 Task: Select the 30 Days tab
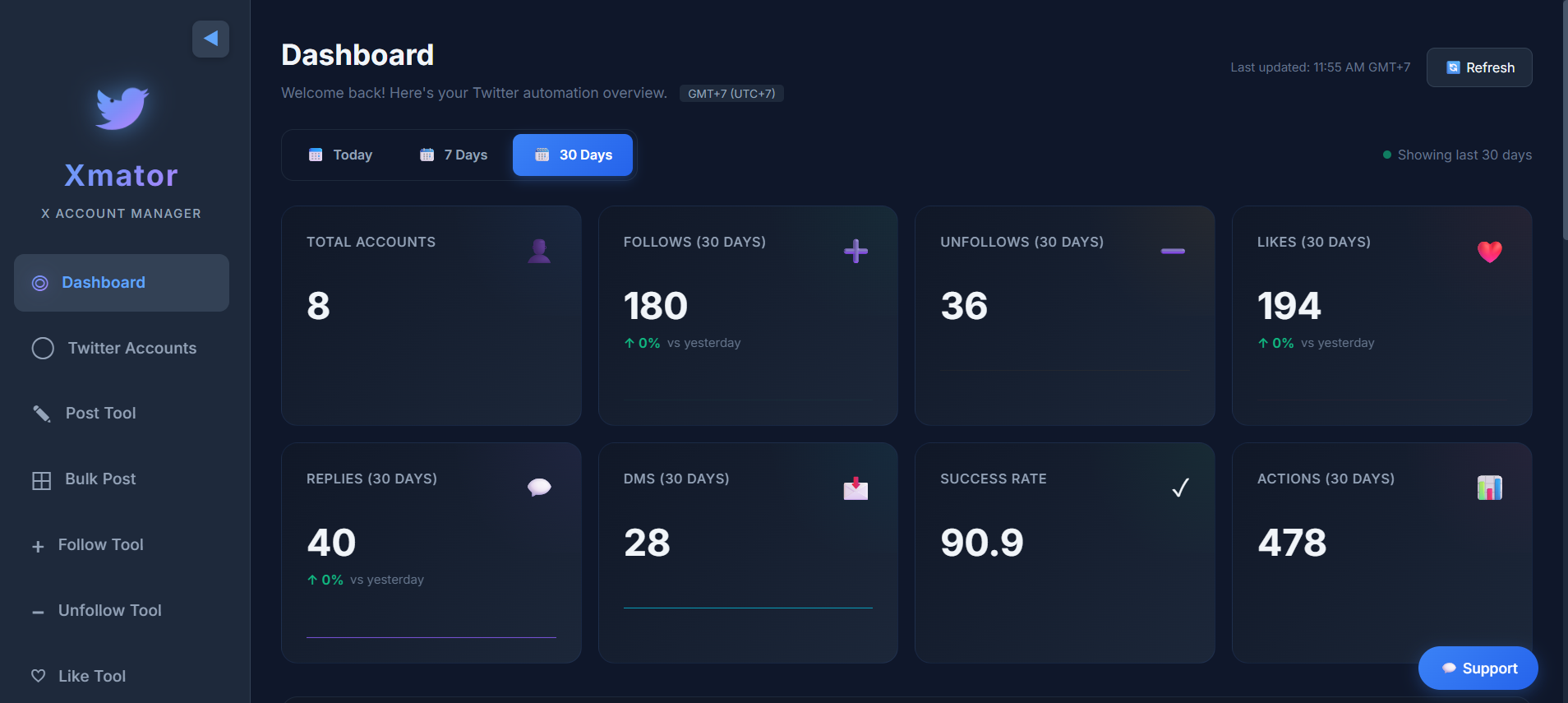pyautogui.click(x=573, y=155)
